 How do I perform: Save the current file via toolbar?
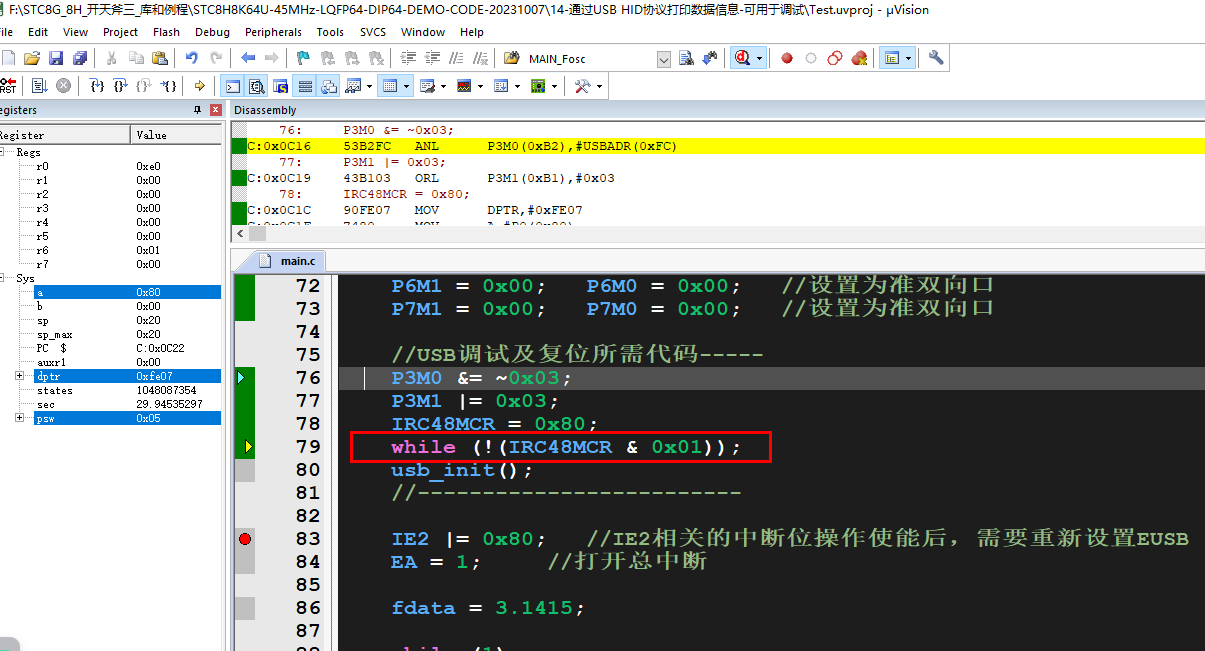click(56, 58)
